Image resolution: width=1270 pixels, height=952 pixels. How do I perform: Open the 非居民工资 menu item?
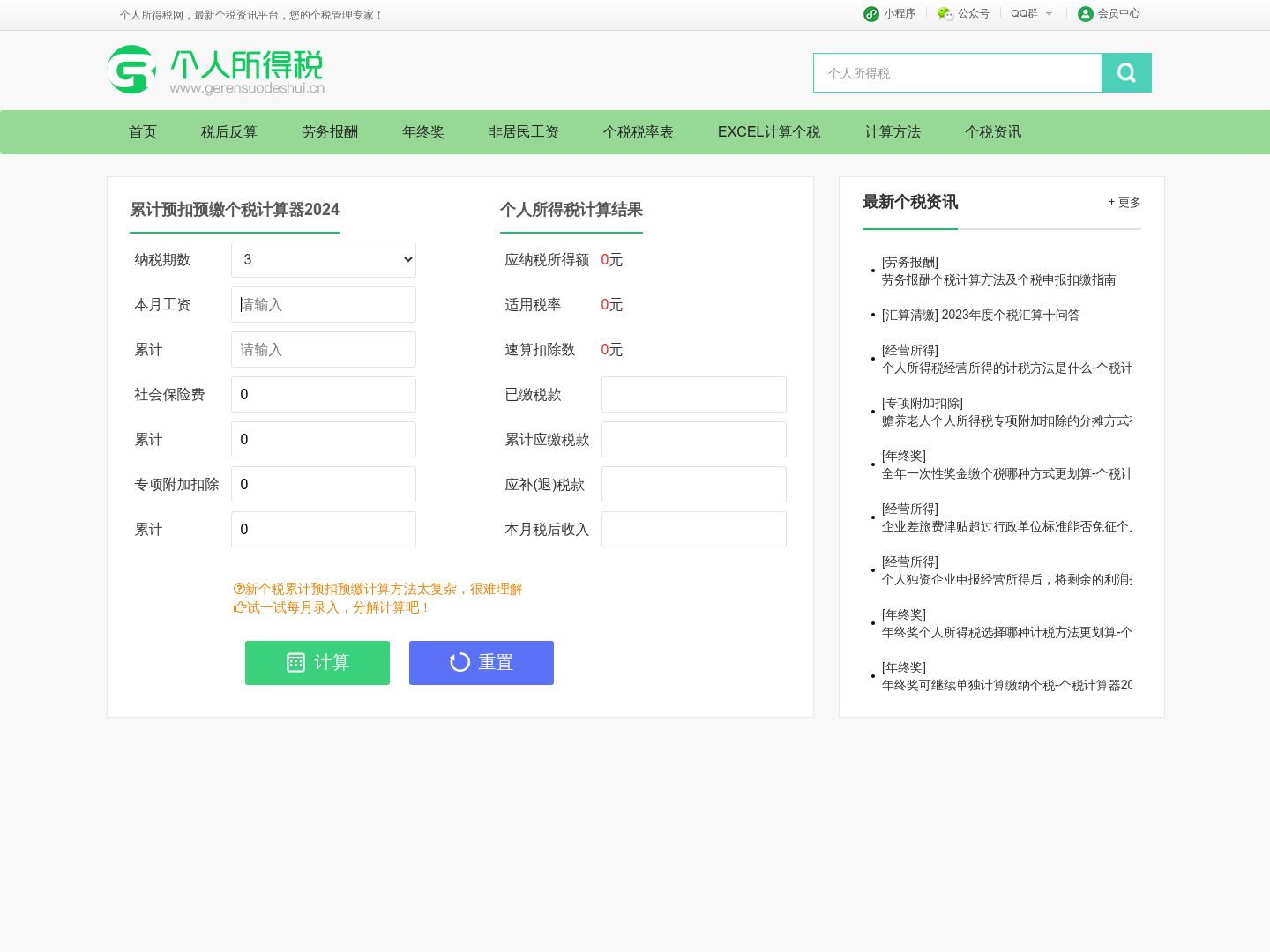click(x=524, y=132)
